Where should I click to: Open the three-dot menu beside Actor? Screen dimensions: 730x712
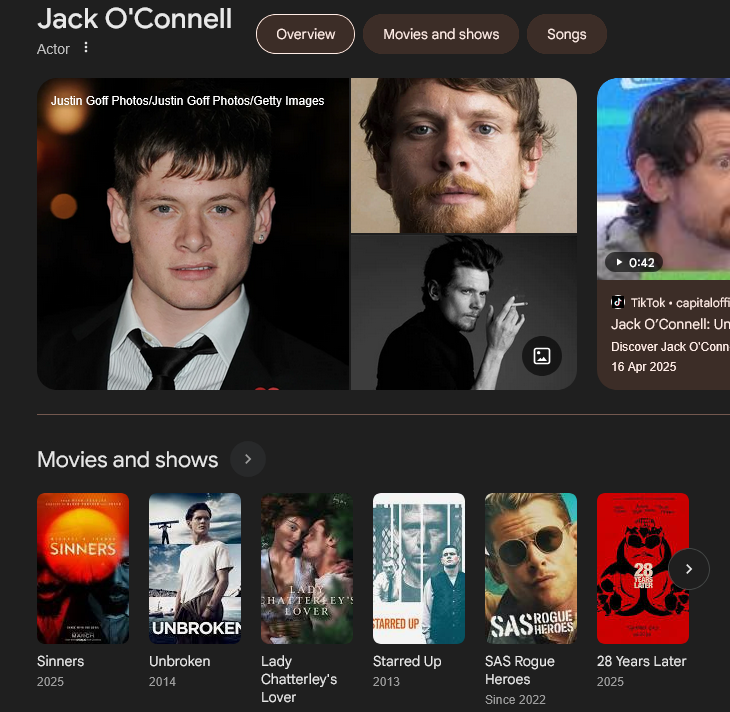tap(86, 47)
